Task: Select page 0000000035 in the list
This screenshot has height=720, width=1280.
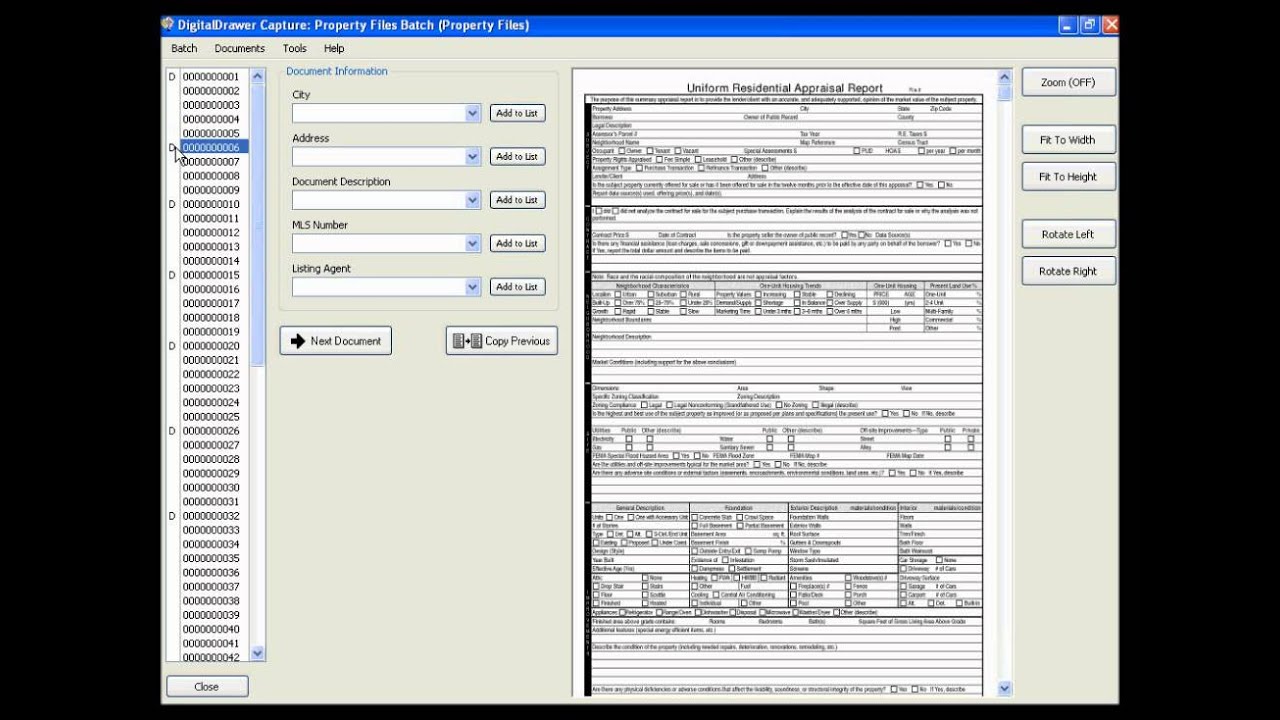Action: pos(211,558)
